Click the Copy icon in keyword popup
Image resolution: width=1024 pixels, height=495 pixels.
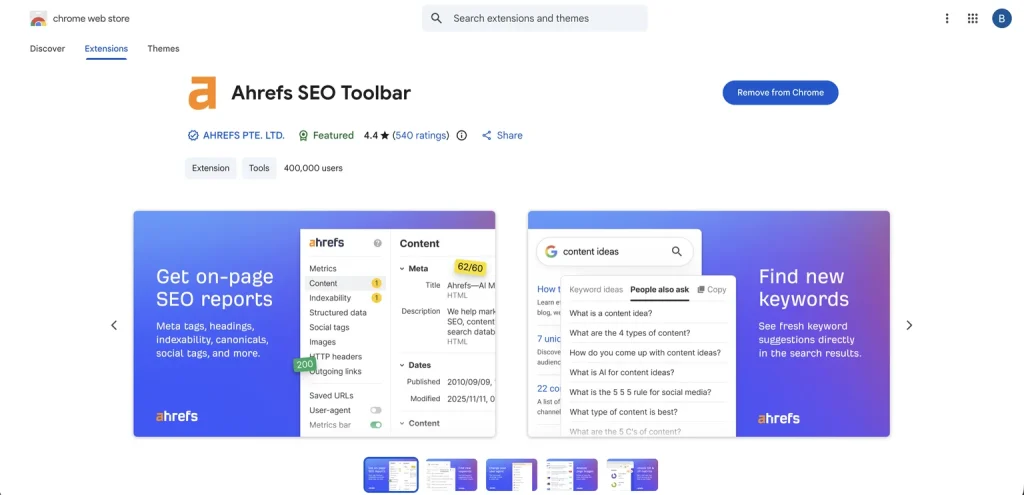point(701,289)
